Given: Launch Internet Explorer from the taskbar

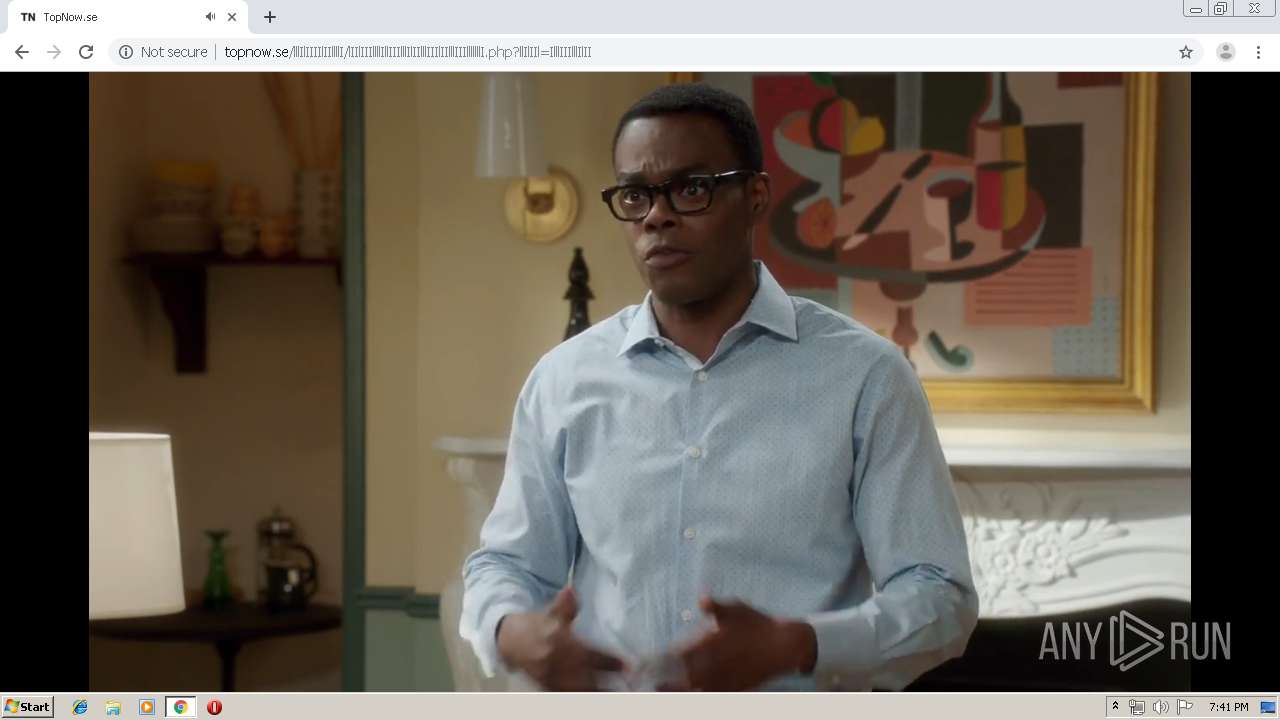Looking at the screenshot, I should 80,707.
